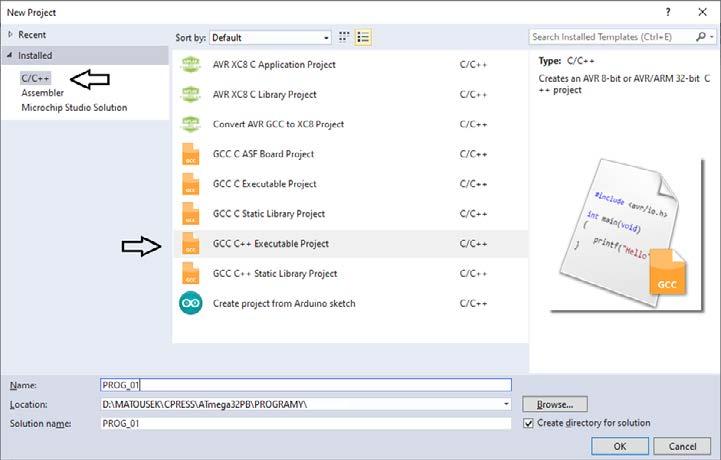Click Search Installed Templates field
The image size is (721, 460).
click(612, 37)
